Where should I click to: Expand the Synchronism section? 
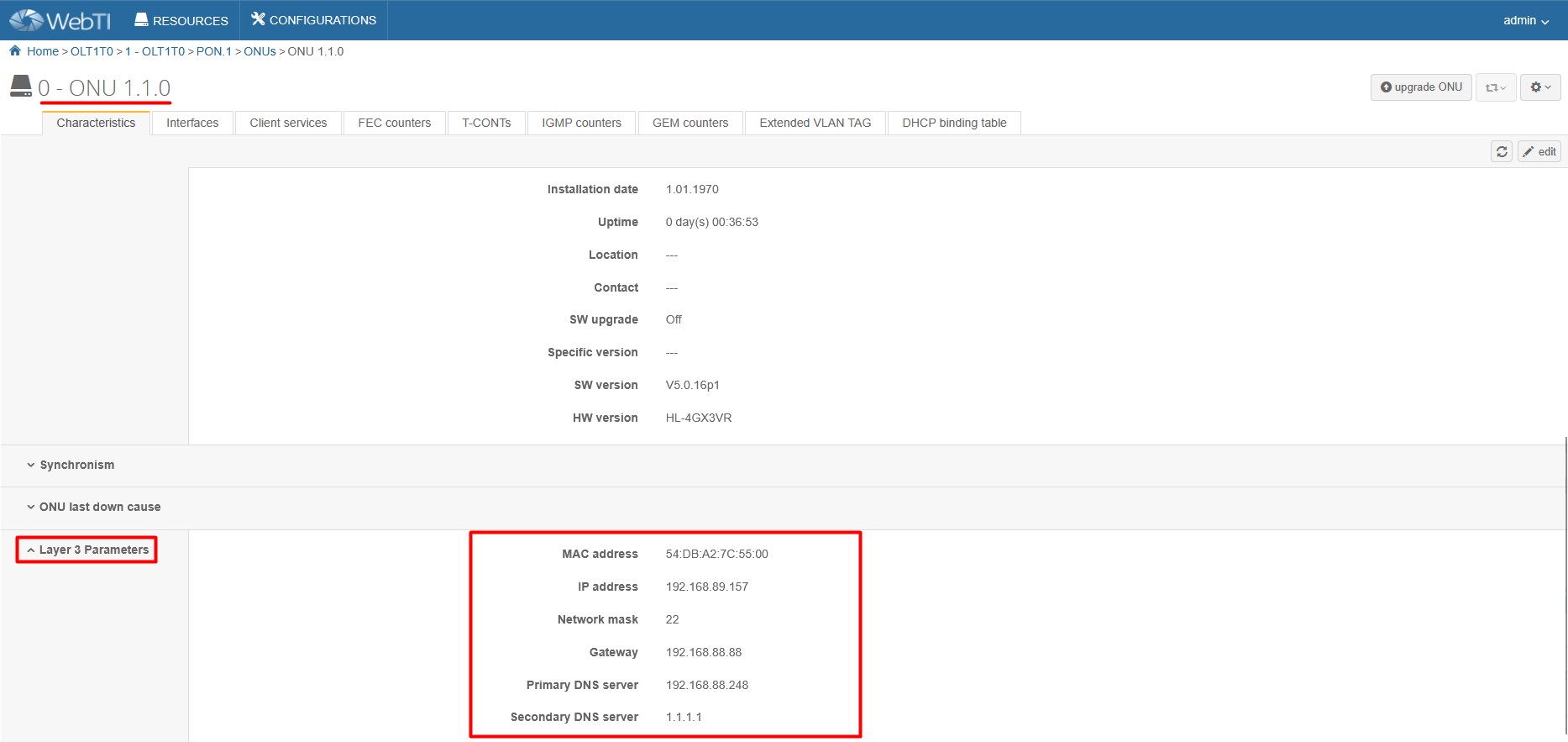click(76, 465)
